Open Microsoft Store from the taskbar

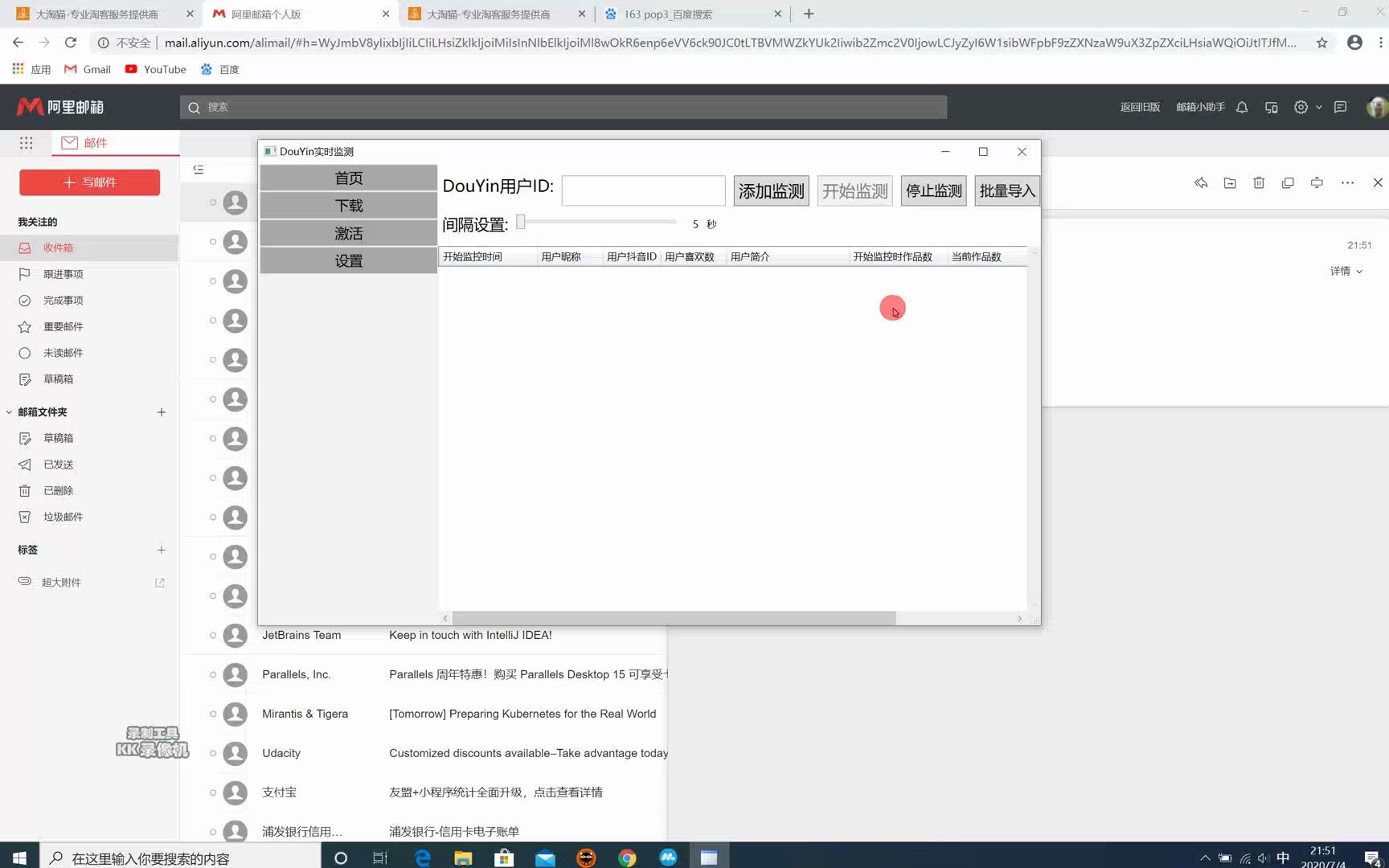click(504, 858)
